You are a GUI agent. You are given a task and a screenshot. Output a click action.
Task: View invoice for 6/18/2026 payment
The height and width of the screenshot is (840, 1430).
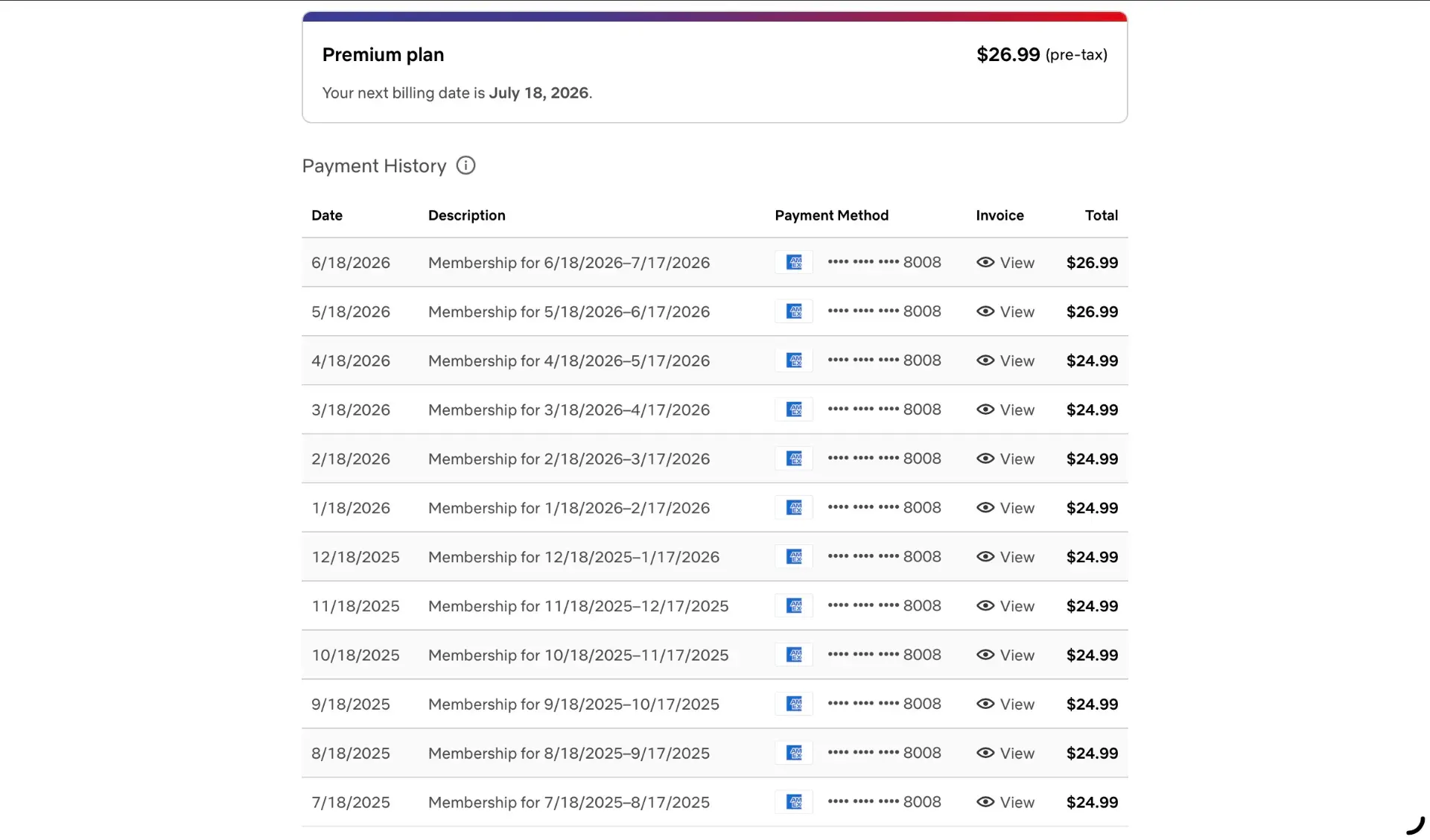point(1005,262)
